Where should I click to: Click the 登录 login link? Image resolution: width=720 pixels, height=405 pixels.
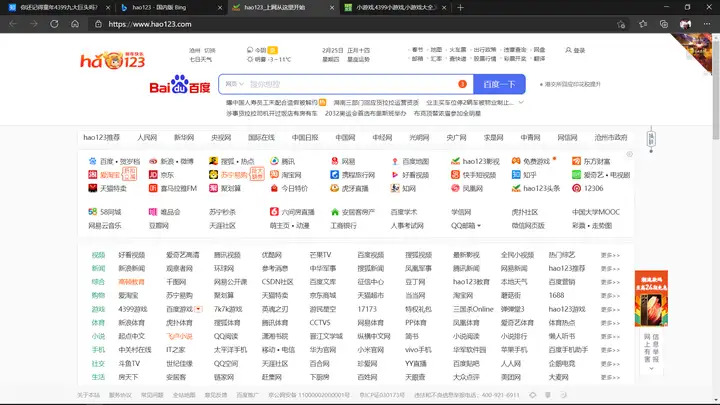pos(575,50)
